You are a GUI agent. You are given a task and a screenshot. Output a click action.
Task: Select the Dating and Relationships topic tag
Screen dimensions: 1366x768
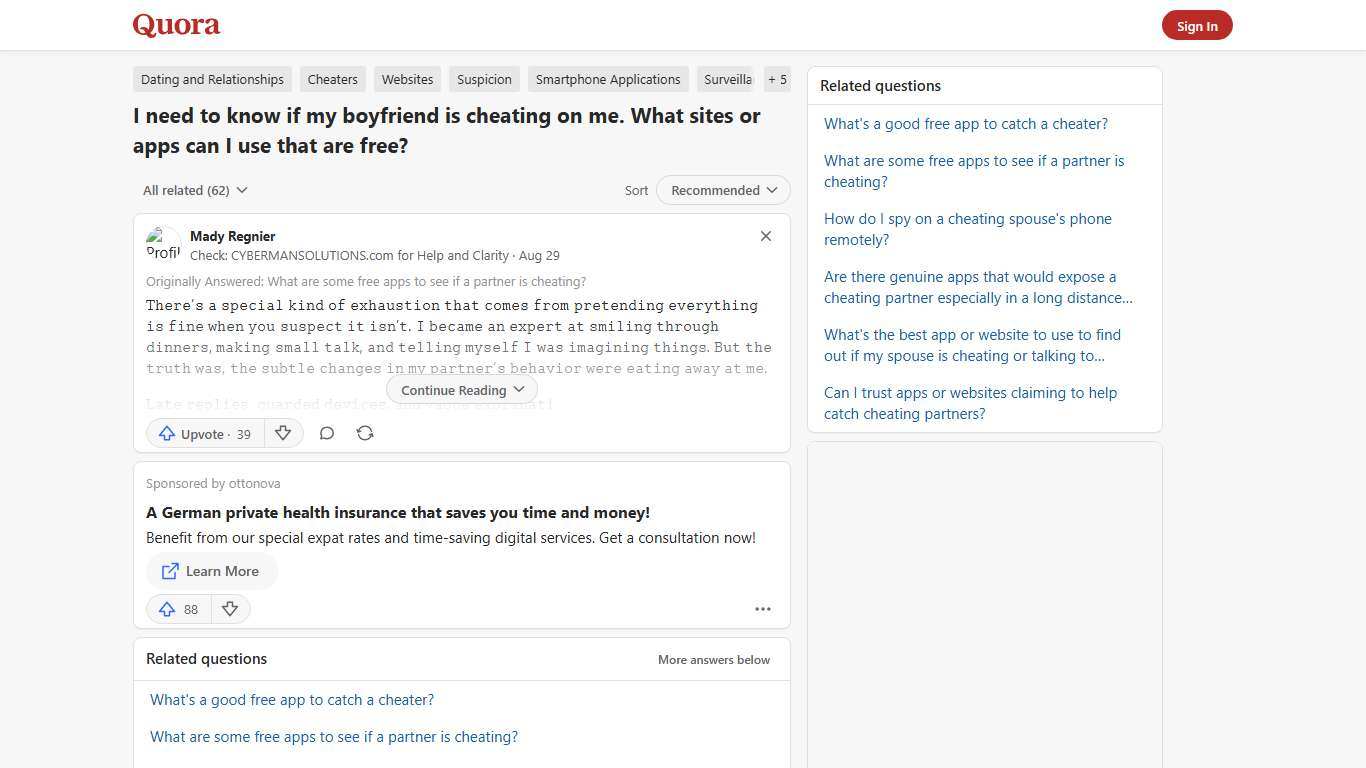[212, 79]
